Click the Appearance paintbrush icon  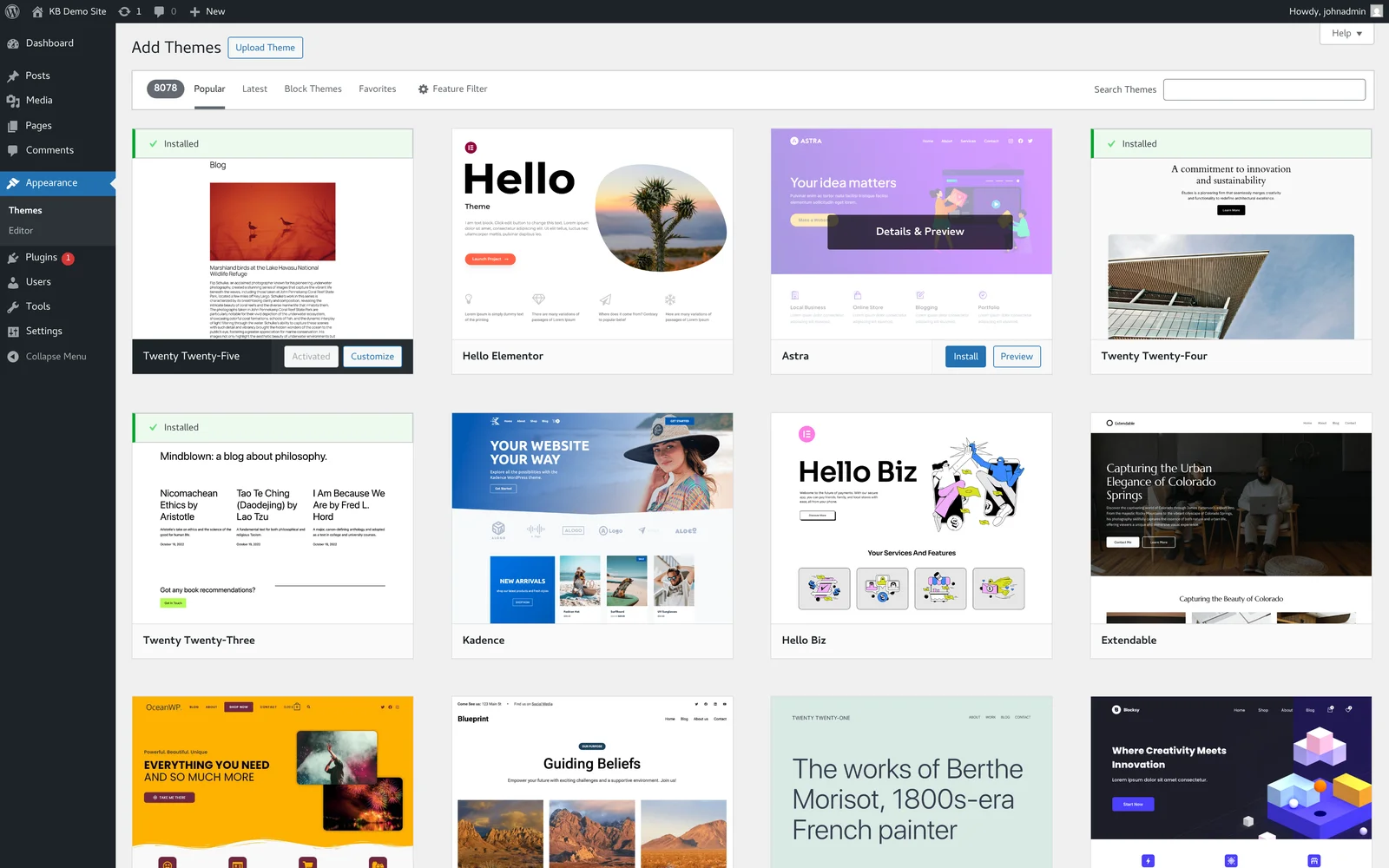click(13, 183)
